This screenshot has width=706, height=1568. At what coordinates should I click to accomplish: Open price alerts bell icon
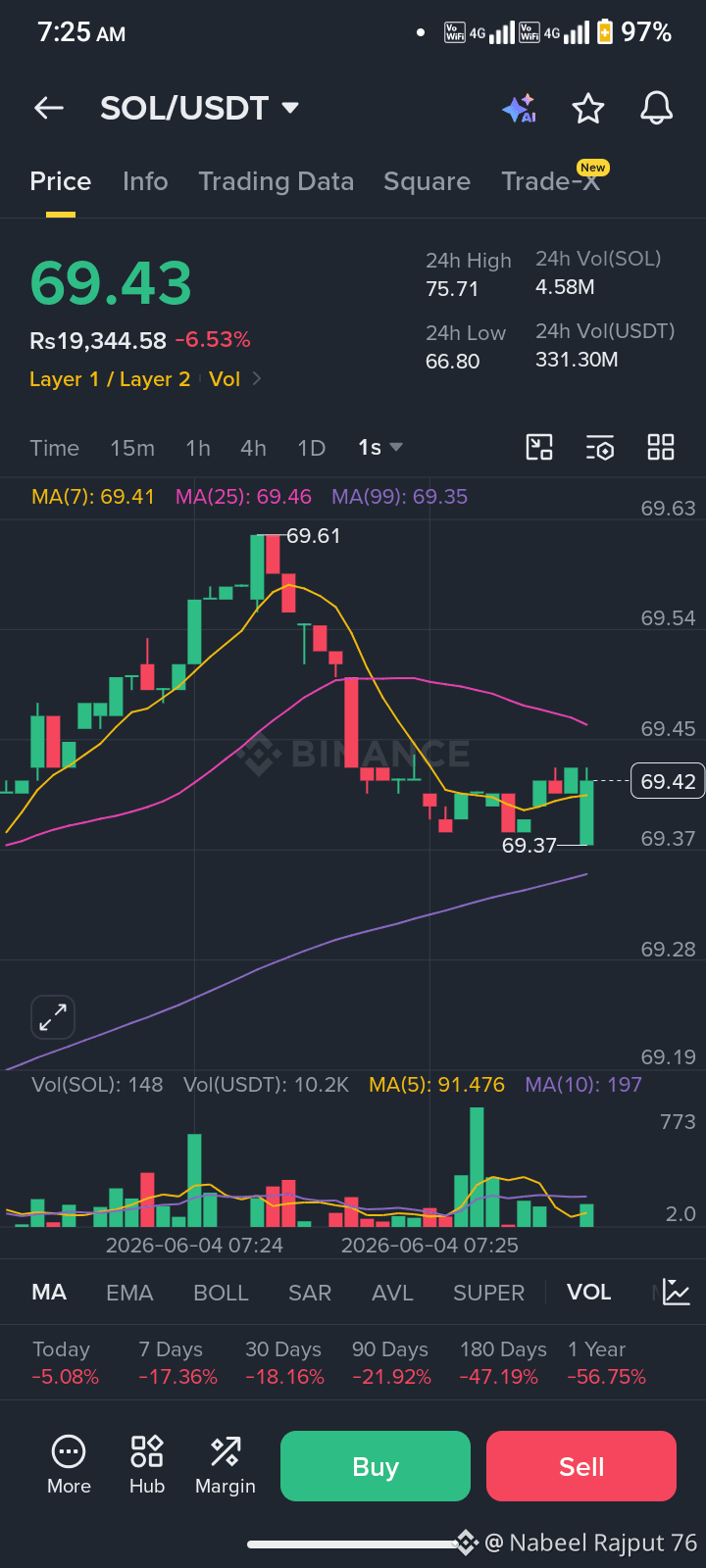tap(656, 108)
